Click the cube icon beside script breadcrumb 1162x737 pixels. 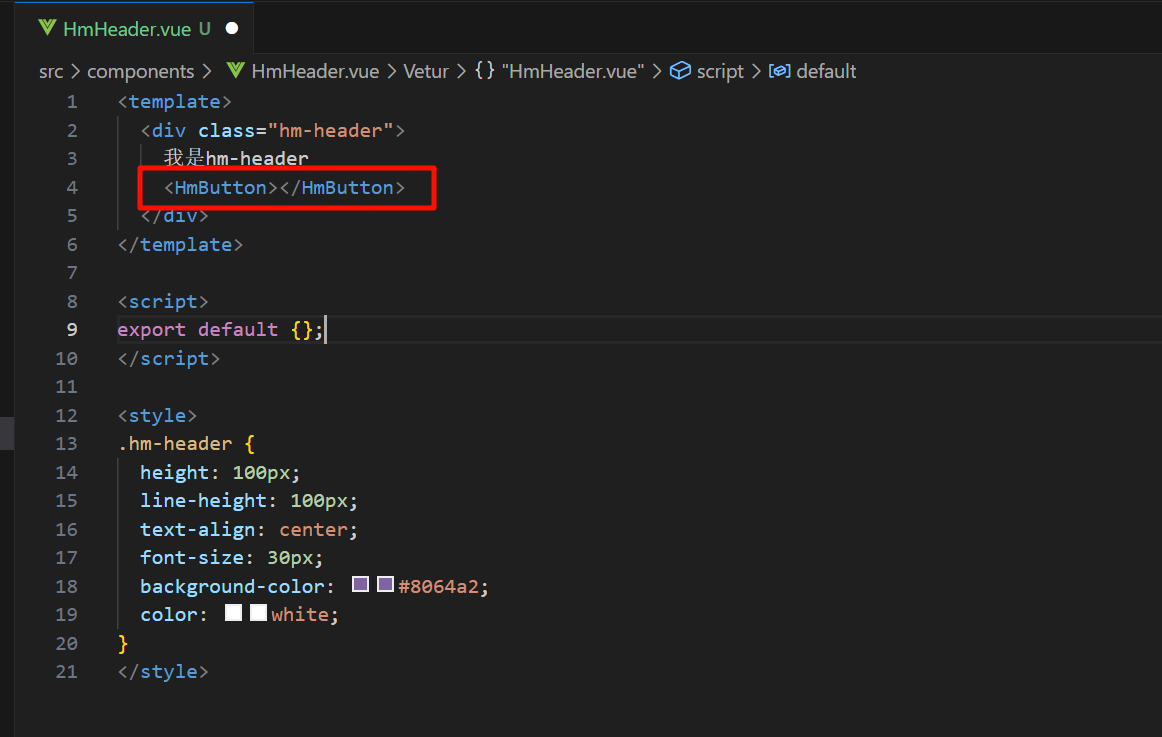coord(680,70)
